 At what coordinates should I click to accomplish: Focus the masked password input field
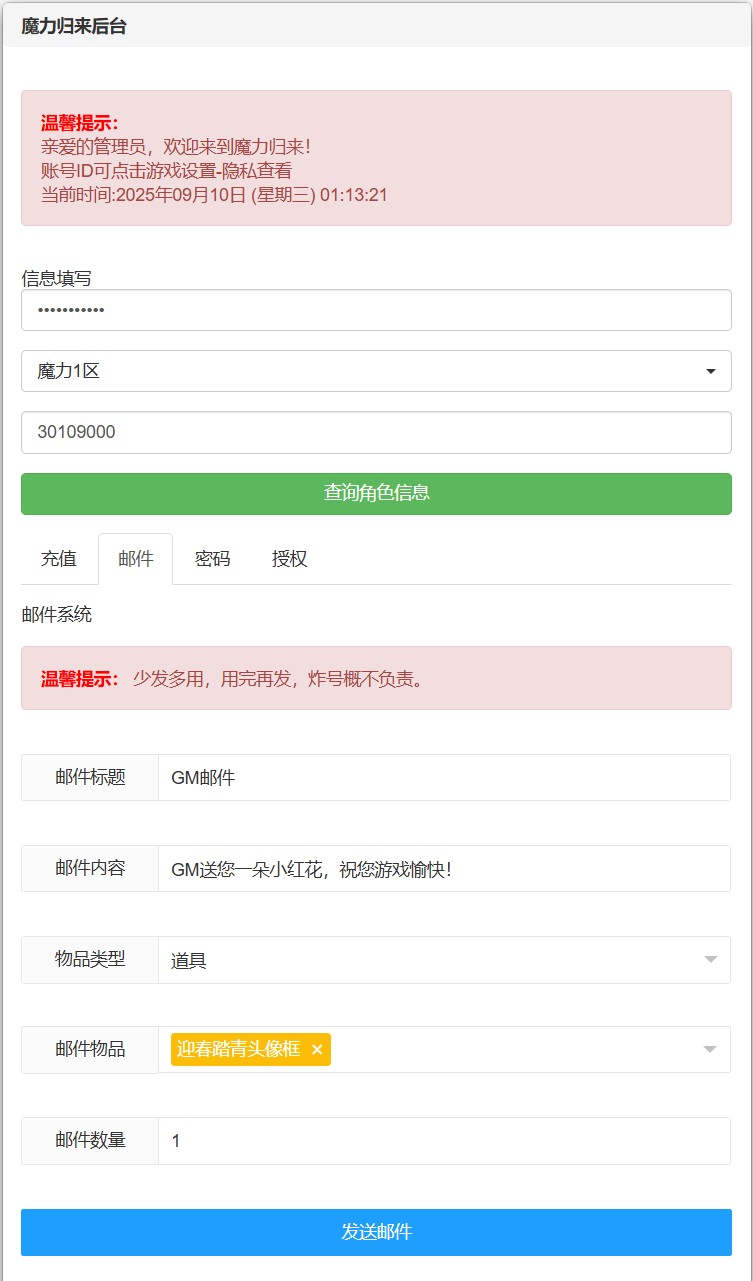click(376, 310)
